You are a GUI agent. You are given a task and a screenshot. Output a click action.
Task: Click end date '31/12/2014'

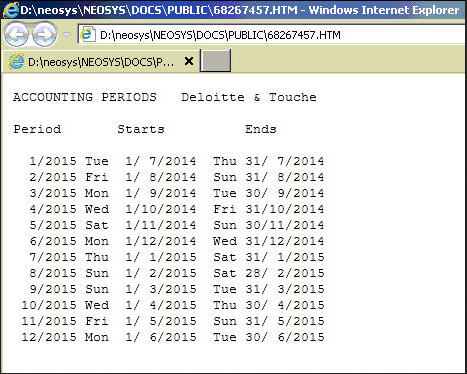pyautogui.click(x=285, y=241)
